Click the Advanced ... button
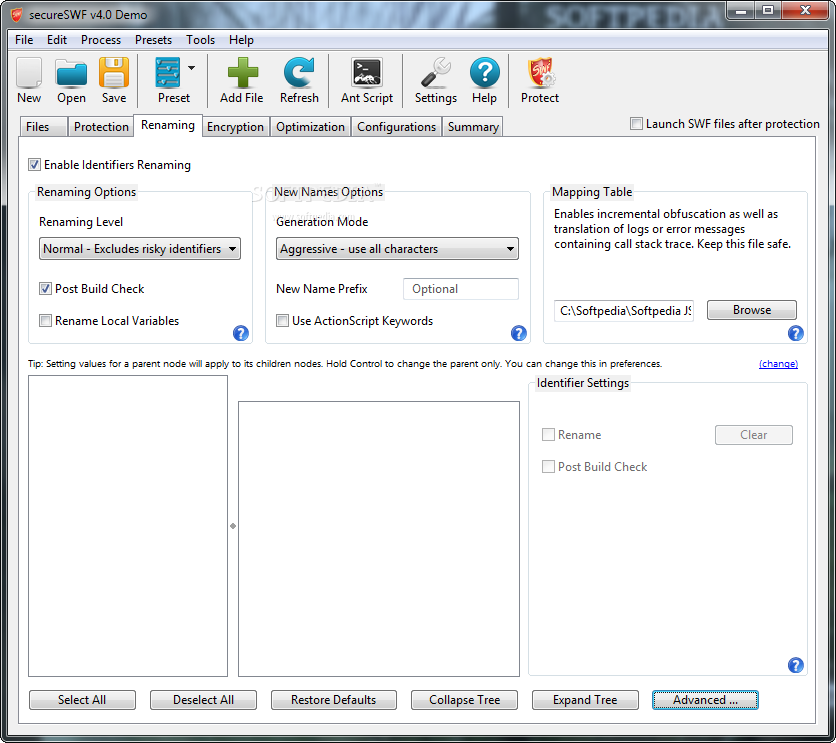Image resolution: width=836 pixels, height=743 pixels. click(x=705, y=700)
